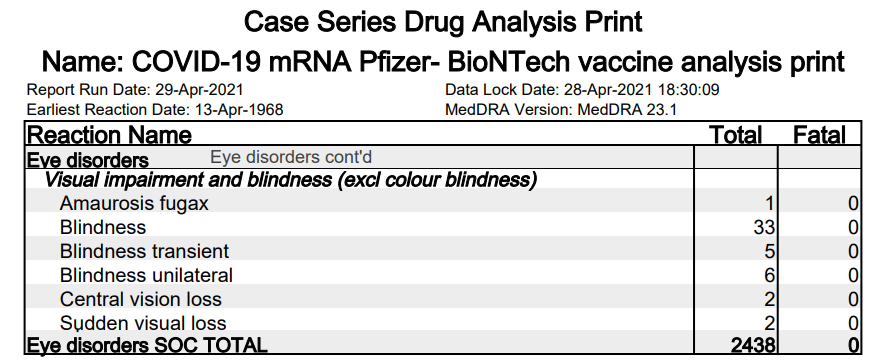Click the Data Lock Date text
This screenshot has height=364, width=883.
click(x=582, y=90)
